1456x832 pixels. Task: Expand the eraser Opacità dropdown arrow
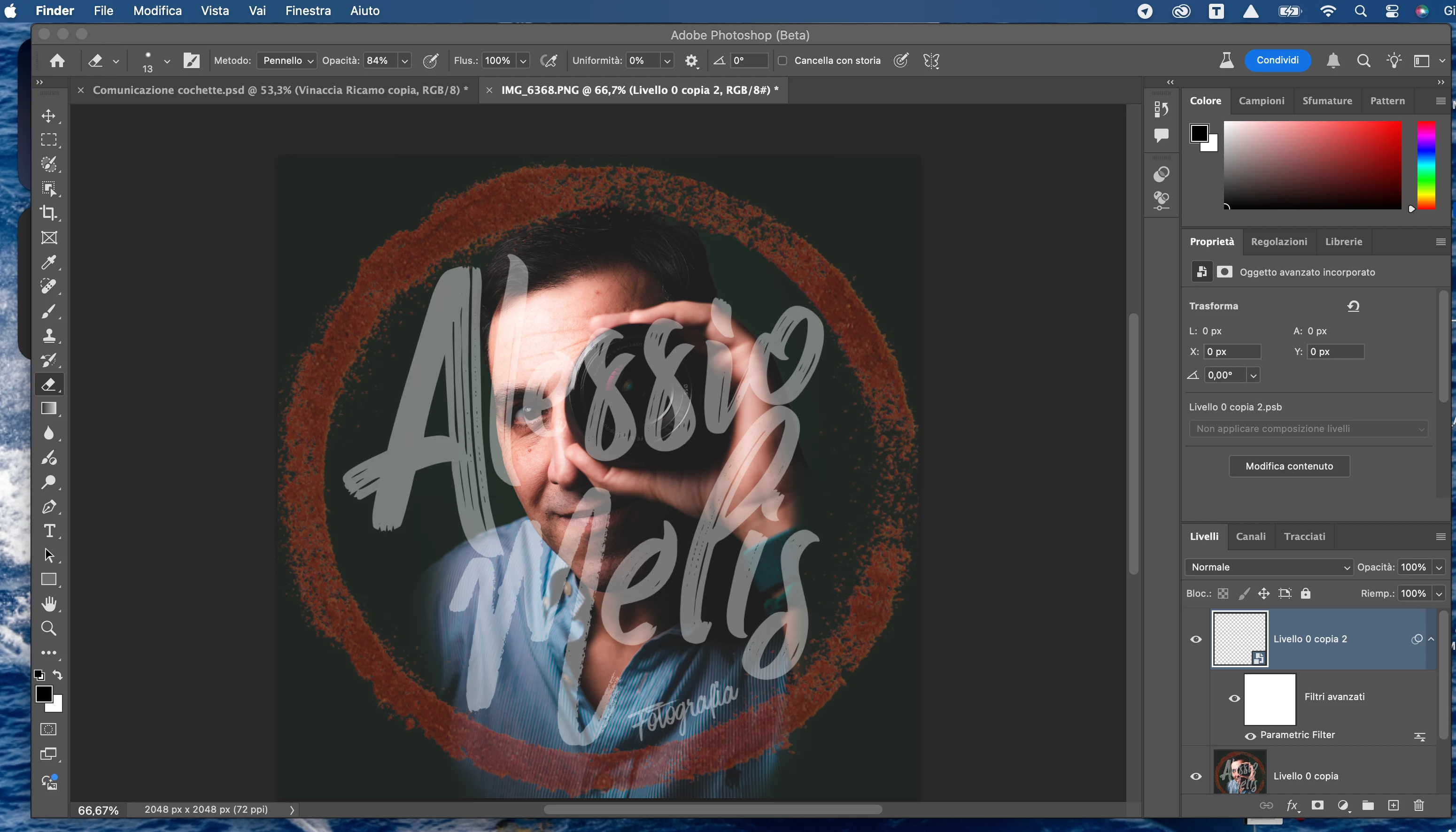(404, 61)
